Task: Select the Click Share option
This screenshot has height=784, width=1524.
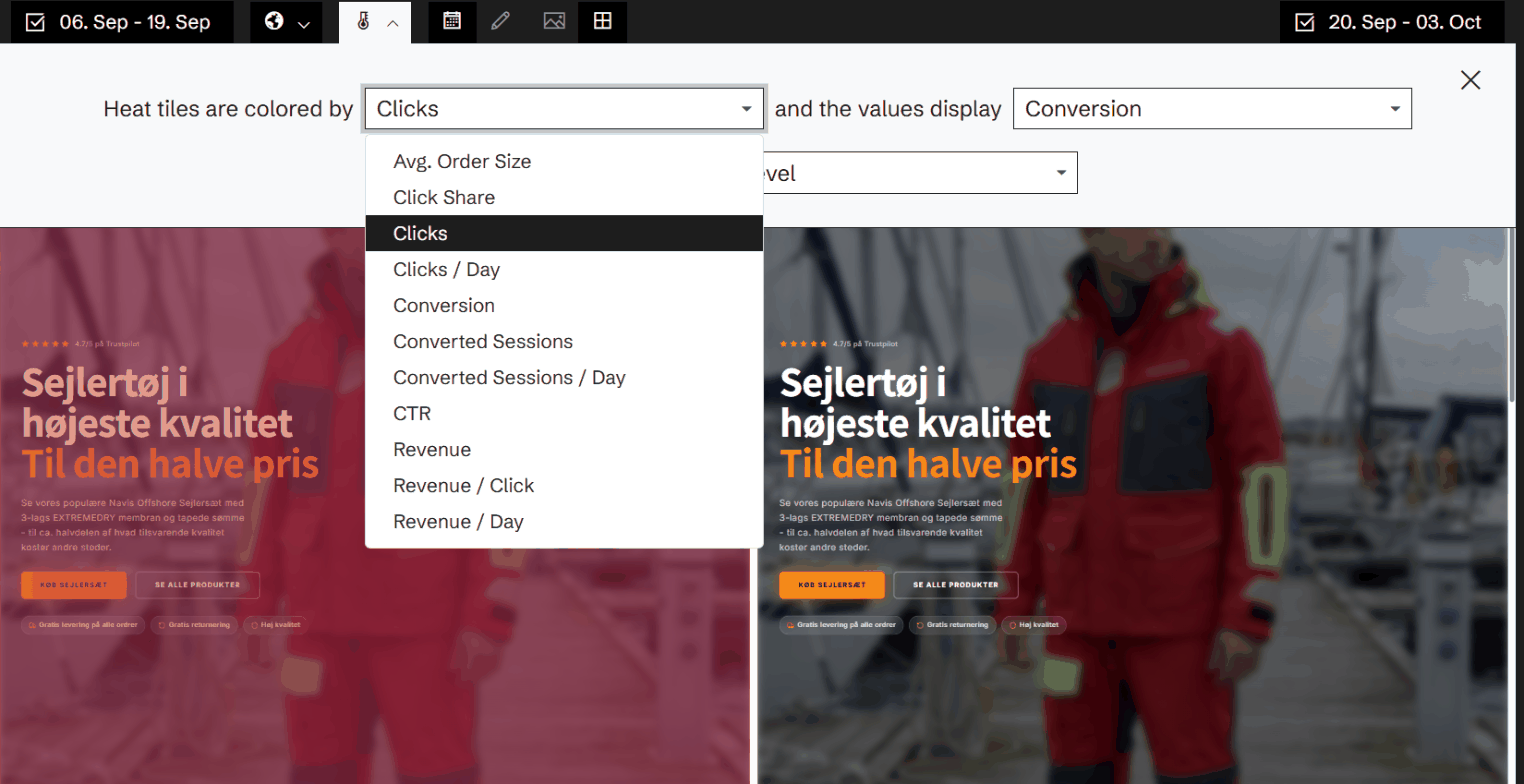Action: 564,197
